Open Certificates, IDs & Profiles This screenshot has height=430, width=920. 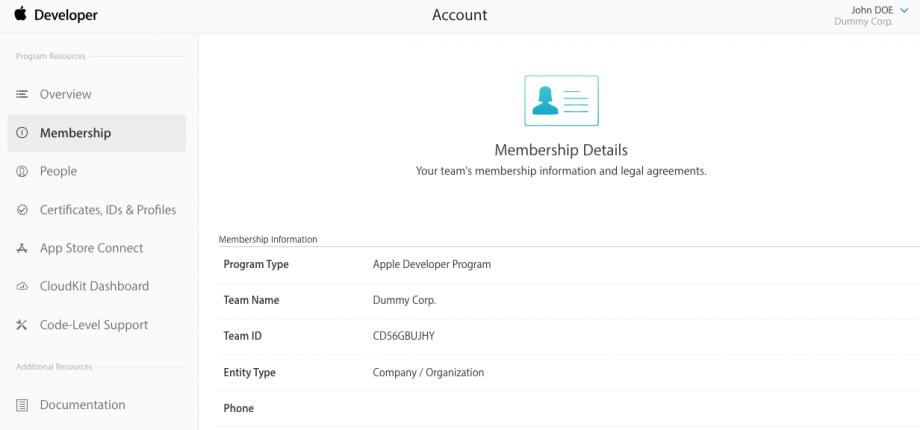click(x=108, y=209)
